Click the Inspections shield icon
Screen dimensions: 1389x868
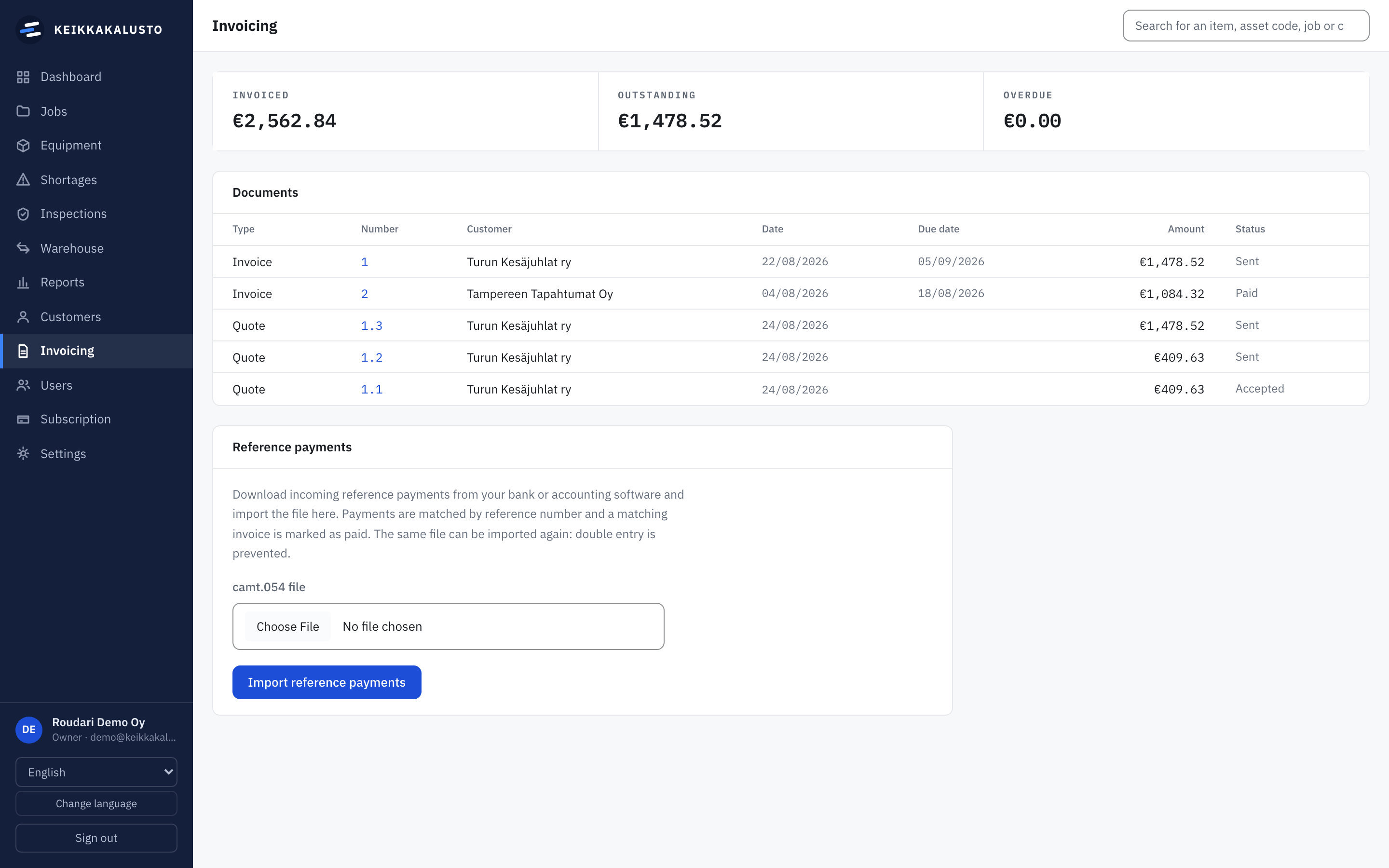[23, 214]
